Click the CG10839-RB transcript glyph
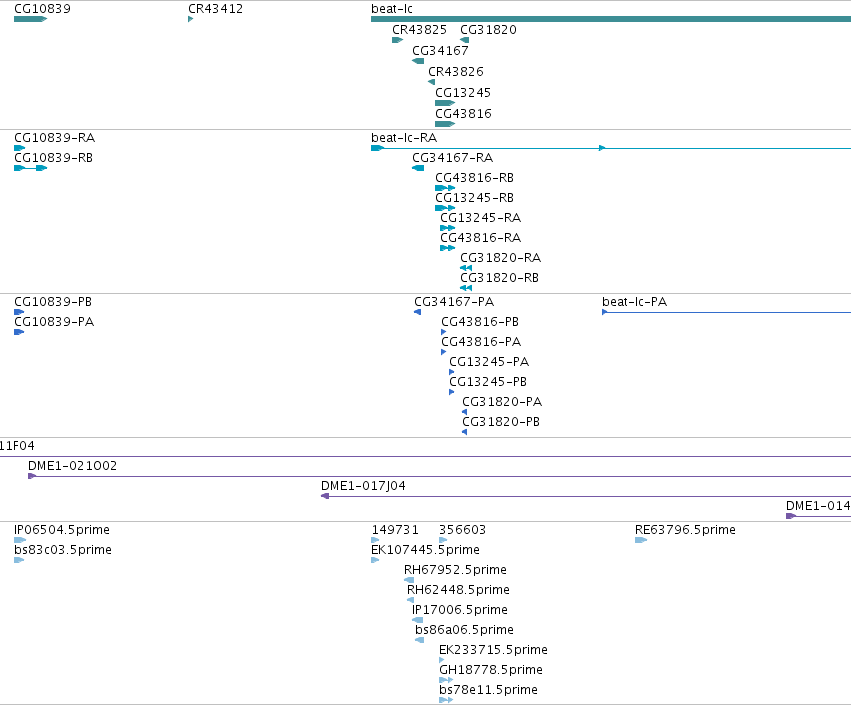The image size is (851, 705). click(x=31, y=168)
